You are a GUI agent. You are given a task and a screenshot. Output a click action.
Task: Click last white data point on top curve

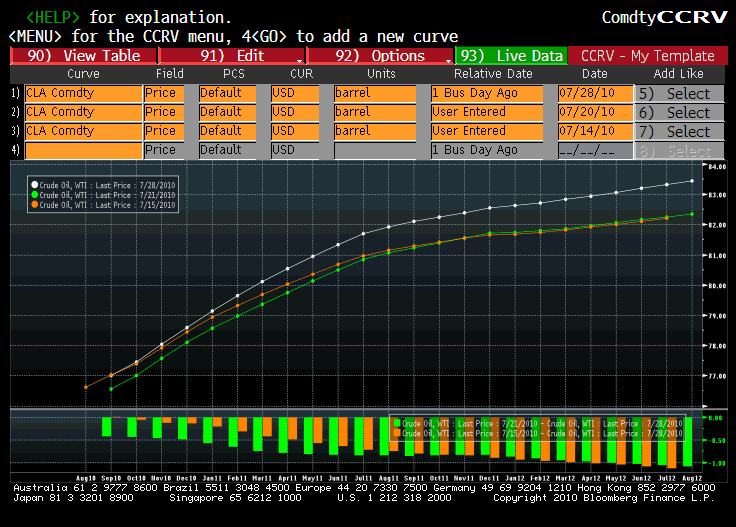(x=692, y=181)
